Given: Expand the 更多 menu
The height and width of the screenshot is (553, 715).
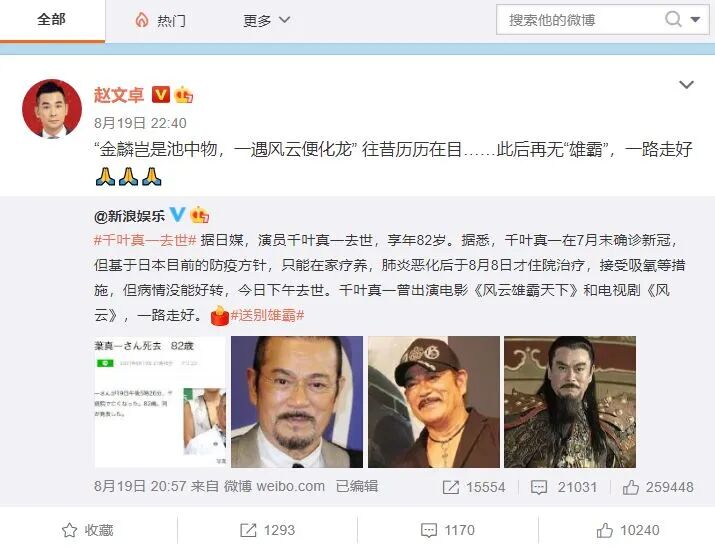Looking at the screenshot, I should 267,20.
